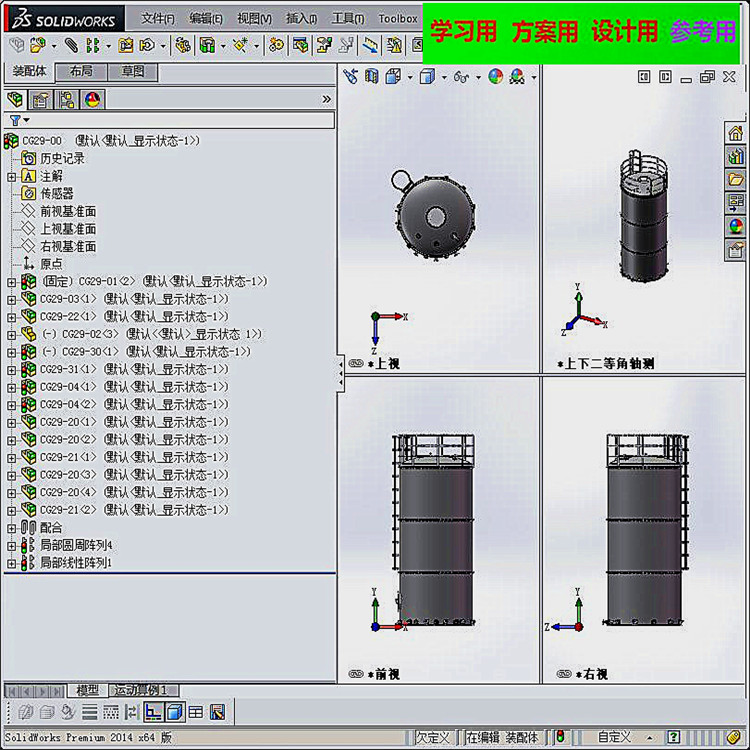Viewport: 750px width, 750px height.
Task: Expand the CG29-03<1> component node
Action: pyautogui.click(x=11, y=300)
